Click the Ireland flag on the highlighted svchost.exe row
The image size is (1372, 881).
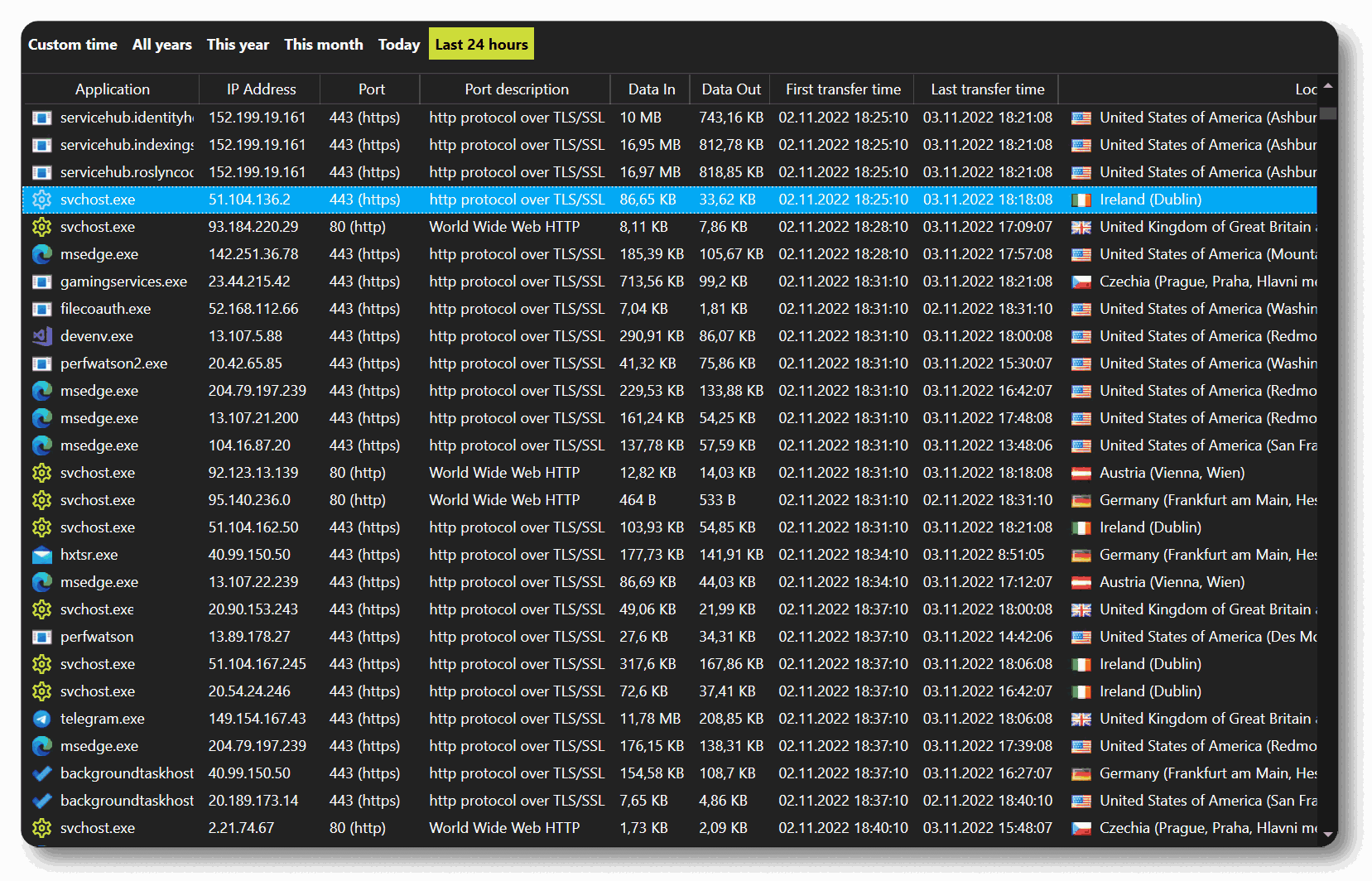click(x=1081, y=200)
